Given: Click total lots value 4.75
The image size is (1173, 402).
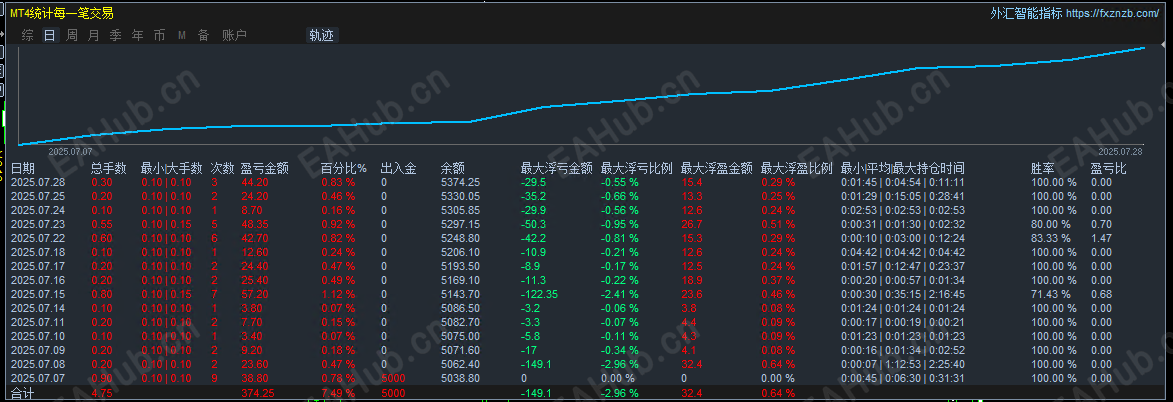Looking at the screenshot, I should point(102,393).
